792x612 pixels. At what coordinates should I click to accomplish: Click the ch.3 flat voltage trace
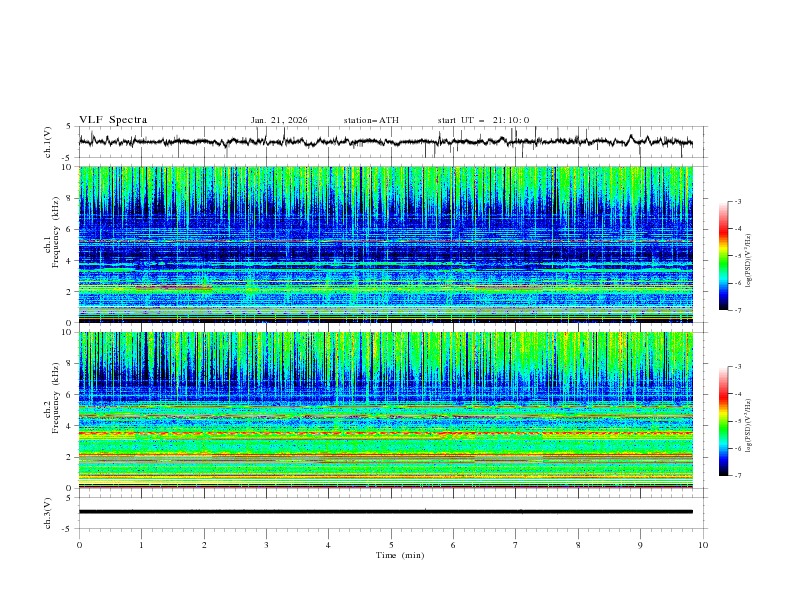point(385,512)
